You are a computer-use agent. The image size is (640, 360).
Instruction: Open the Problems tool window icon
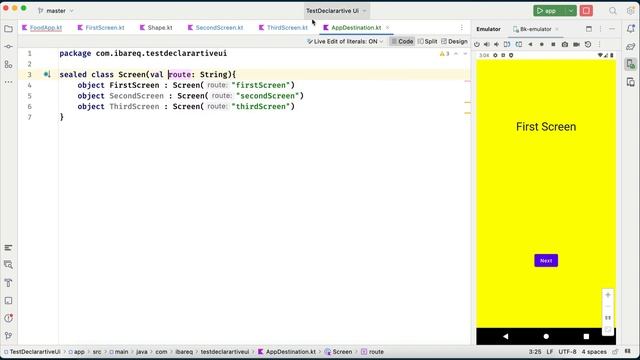click(x=8, y=318)
